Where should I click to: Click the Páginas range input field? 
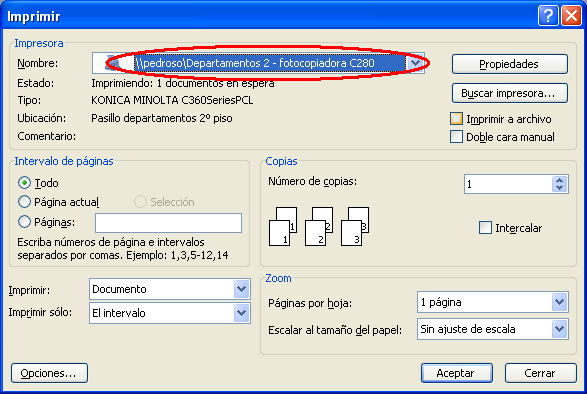click(x=168, y=223)
